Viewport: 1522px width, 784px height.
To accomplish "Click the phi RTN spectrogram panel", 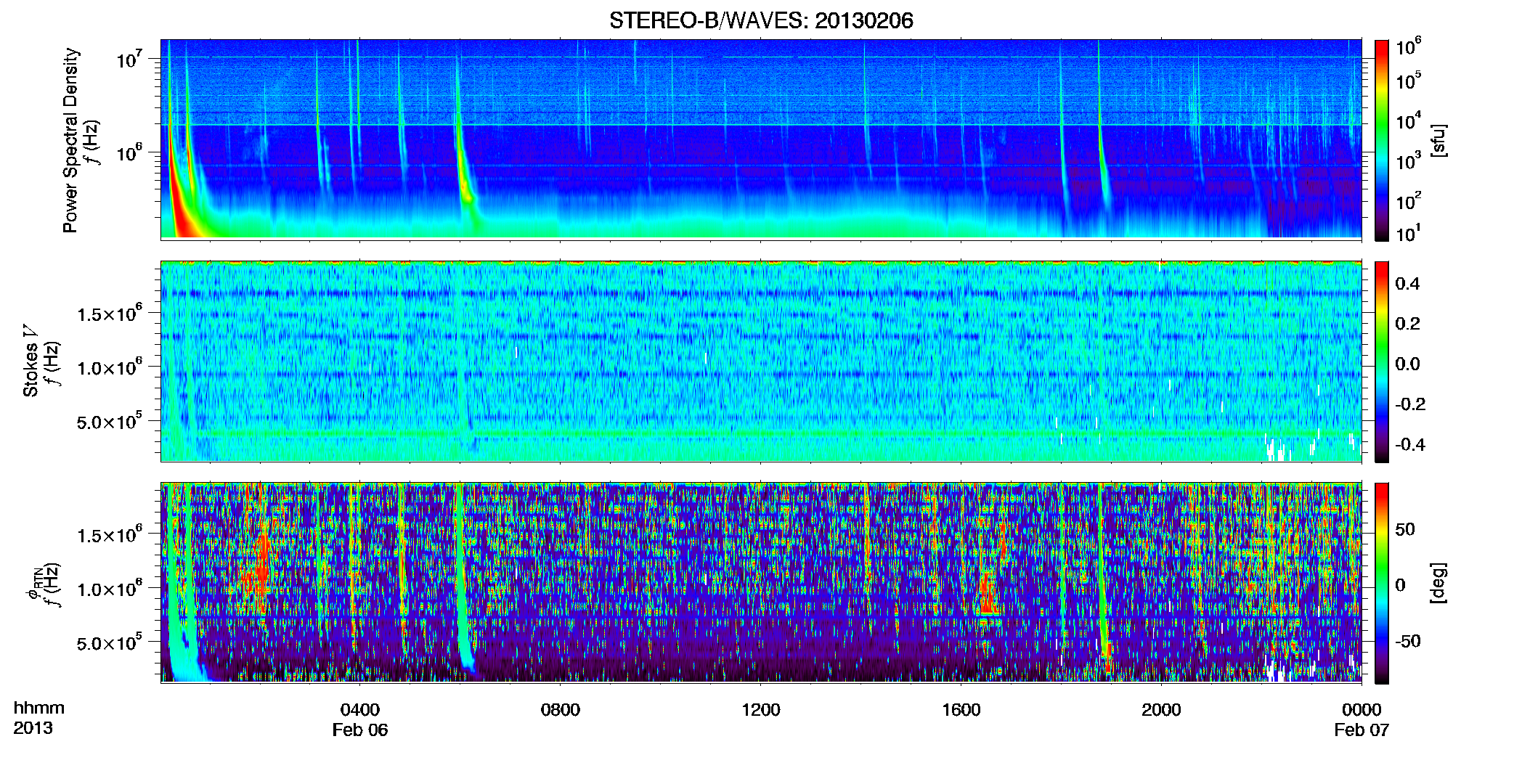I will 761,582.
